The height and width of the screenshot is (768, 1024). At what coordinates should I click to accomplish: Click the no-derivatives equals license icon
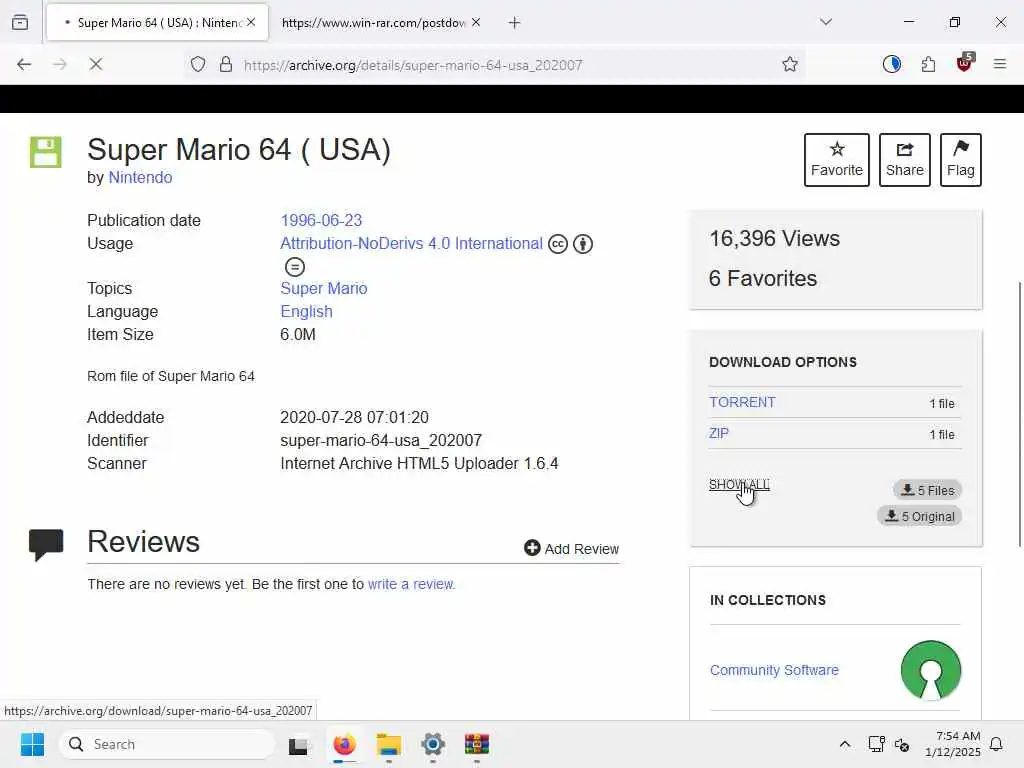pyautogui.click(x=295, y=267)
